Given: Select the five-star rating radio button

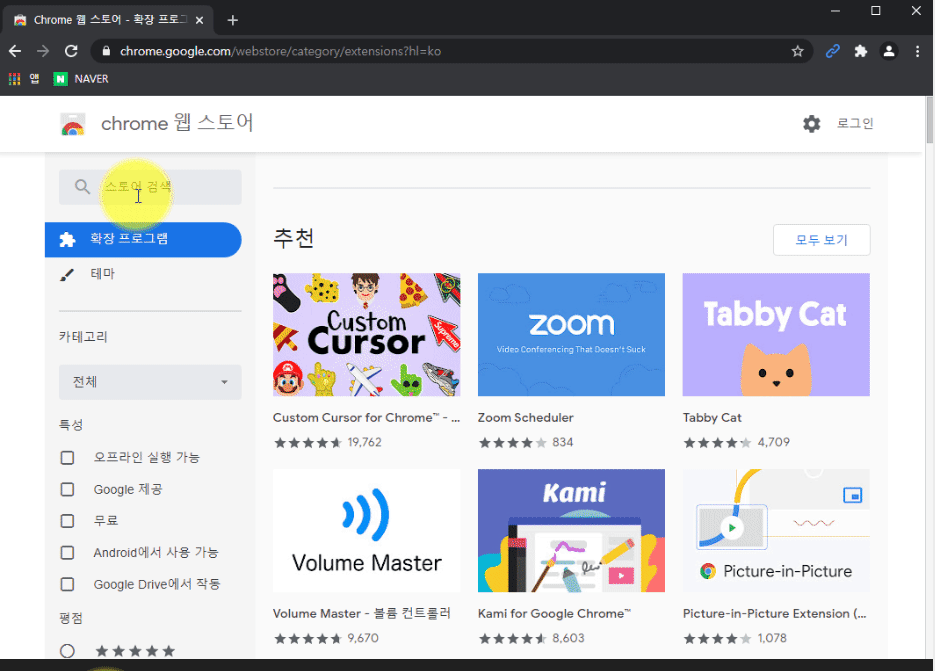Looking at the screenshot, I should pos(67,651).
